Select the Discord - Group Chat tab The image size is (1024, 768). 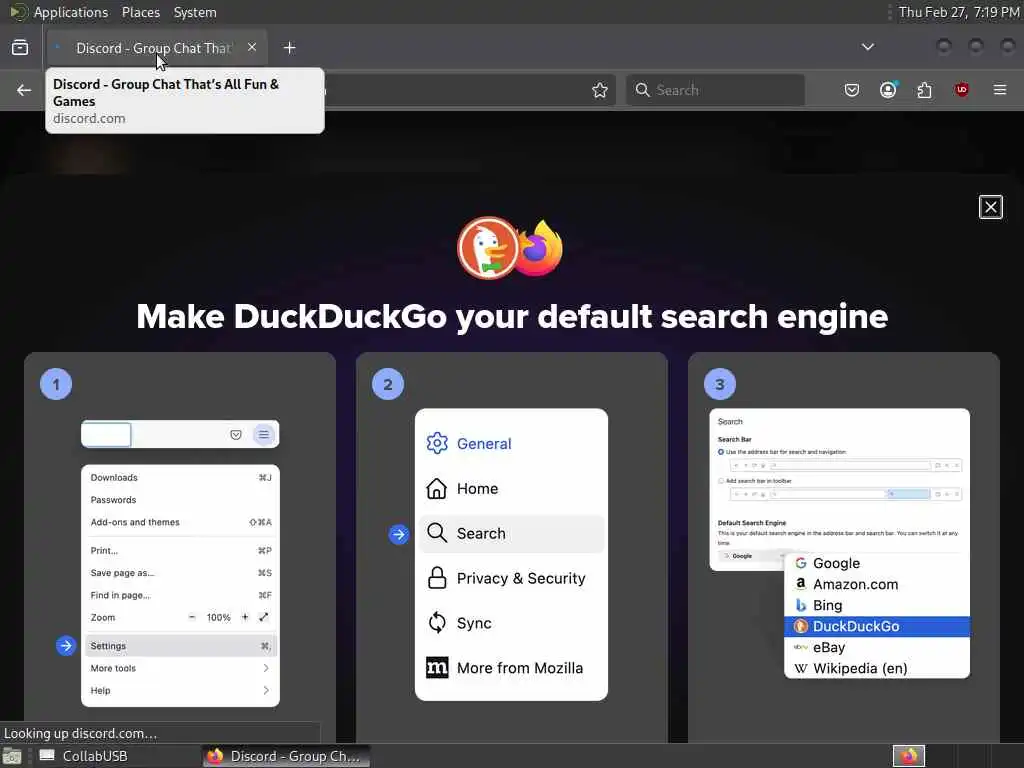(x=157, y=48)
